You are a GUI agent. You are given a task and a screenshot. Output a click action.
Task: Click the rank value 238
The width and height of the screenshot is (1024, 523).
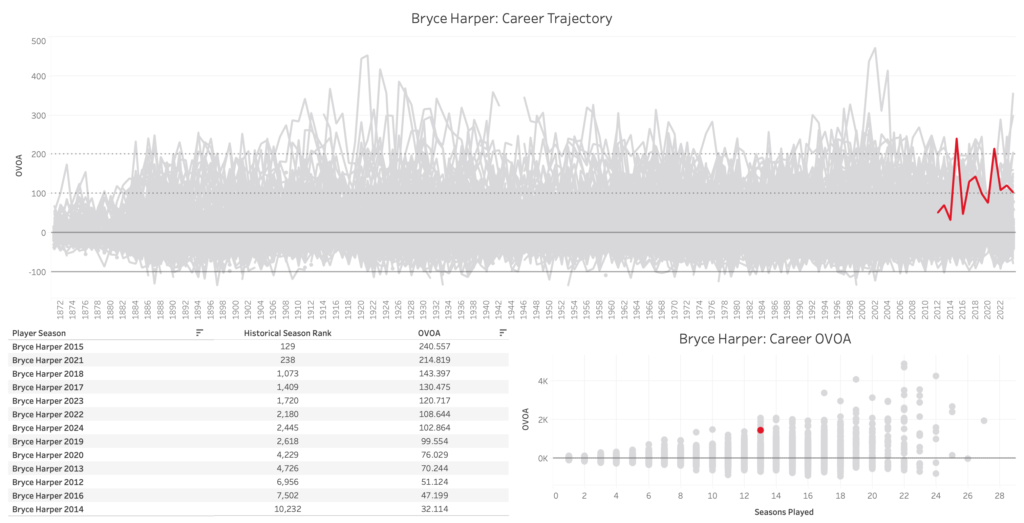click(287, 360)
